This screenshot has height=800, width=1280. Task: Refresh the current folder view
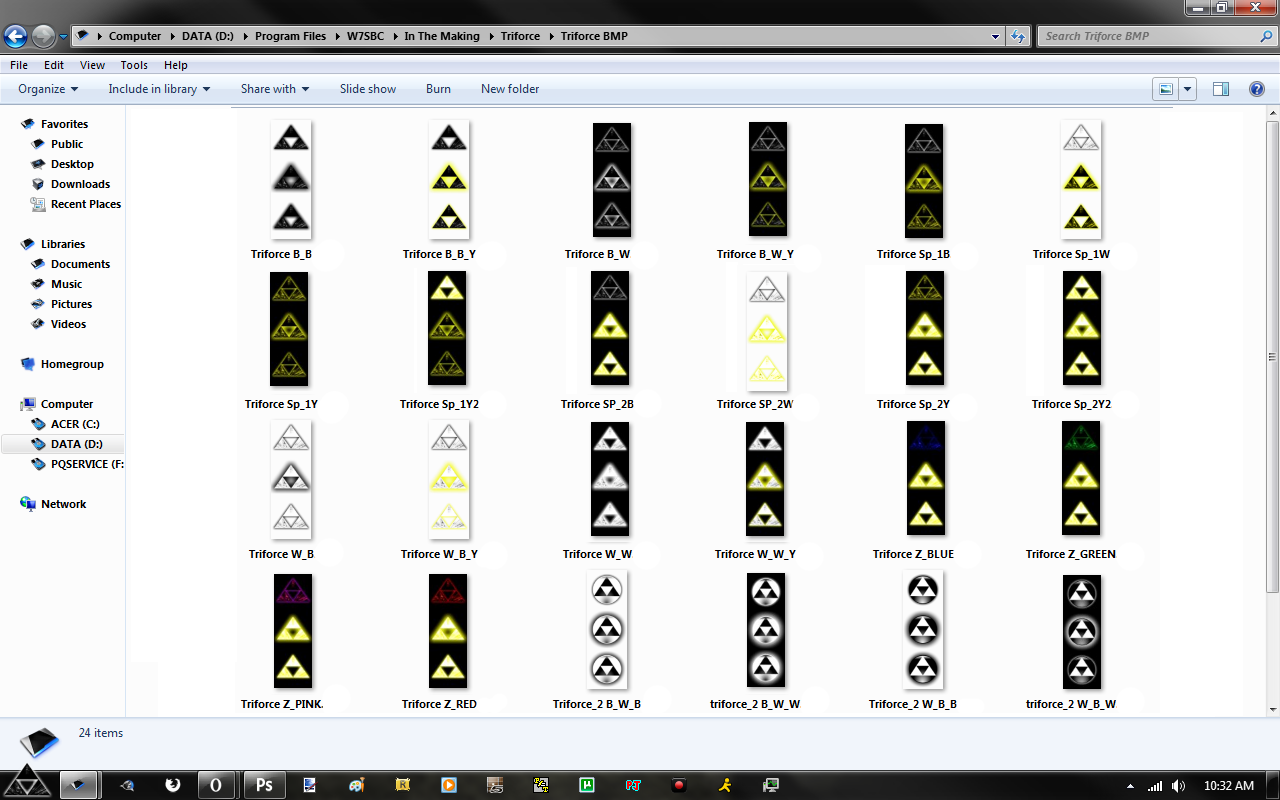[1017, 35]
